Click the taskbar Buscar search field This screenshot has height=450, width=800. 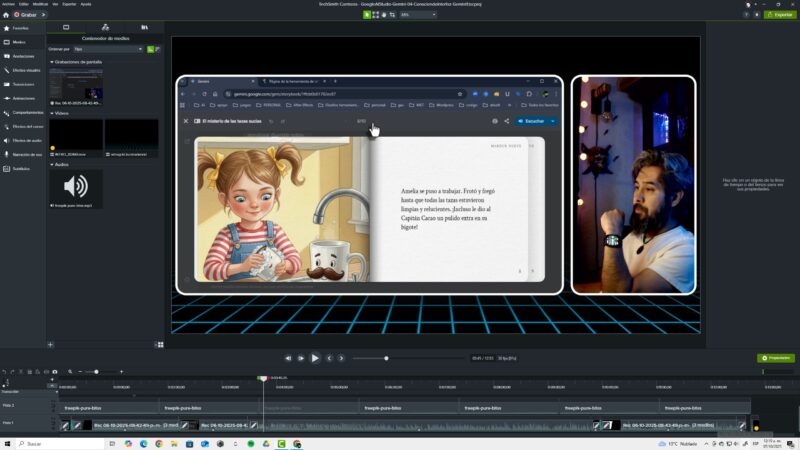click(60, 444)
